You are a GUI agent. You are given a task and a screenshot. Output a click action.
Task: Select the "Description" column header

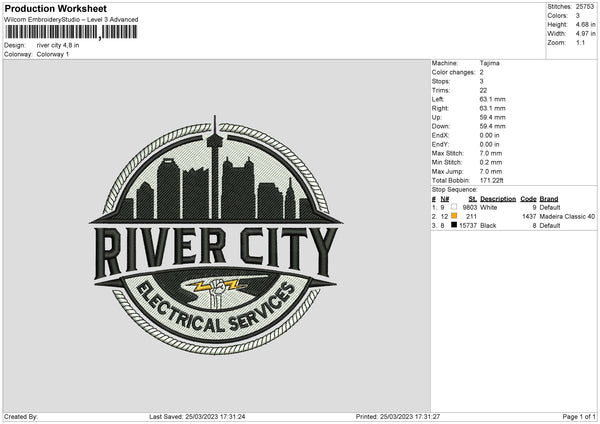[498, 198]
